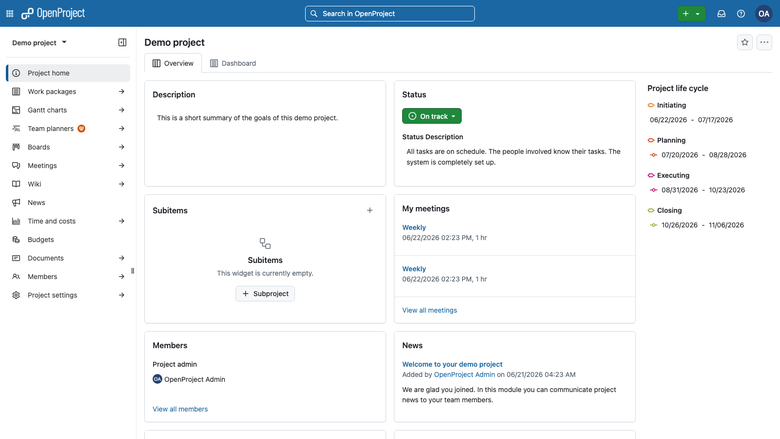Click the Subproject button
Viewport: 780px width, 439px height.
tap(265, 293)
